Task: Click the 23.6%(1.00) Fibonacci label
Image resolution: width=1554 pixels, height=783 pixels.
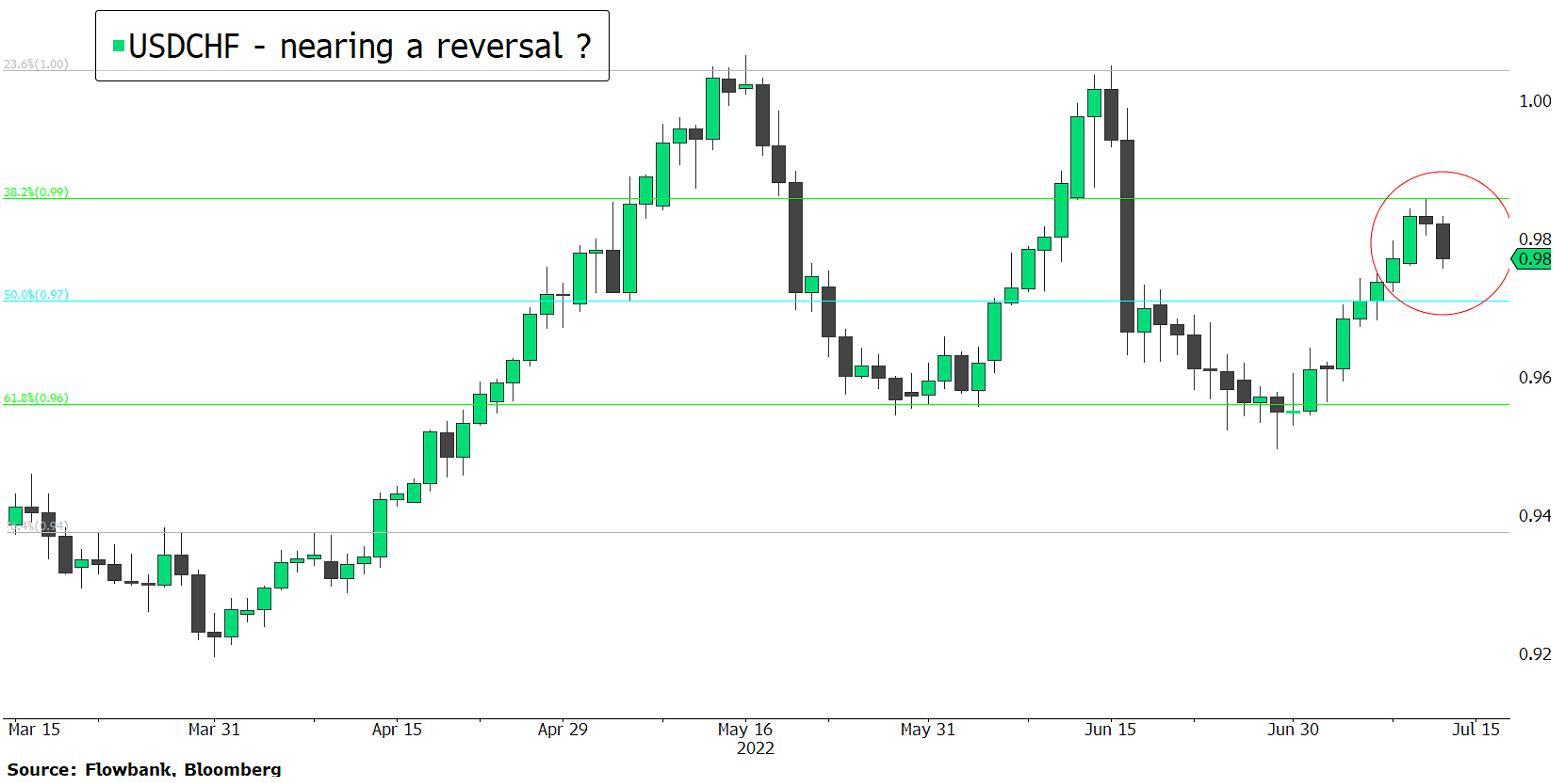Action: (x=35, y=65)
